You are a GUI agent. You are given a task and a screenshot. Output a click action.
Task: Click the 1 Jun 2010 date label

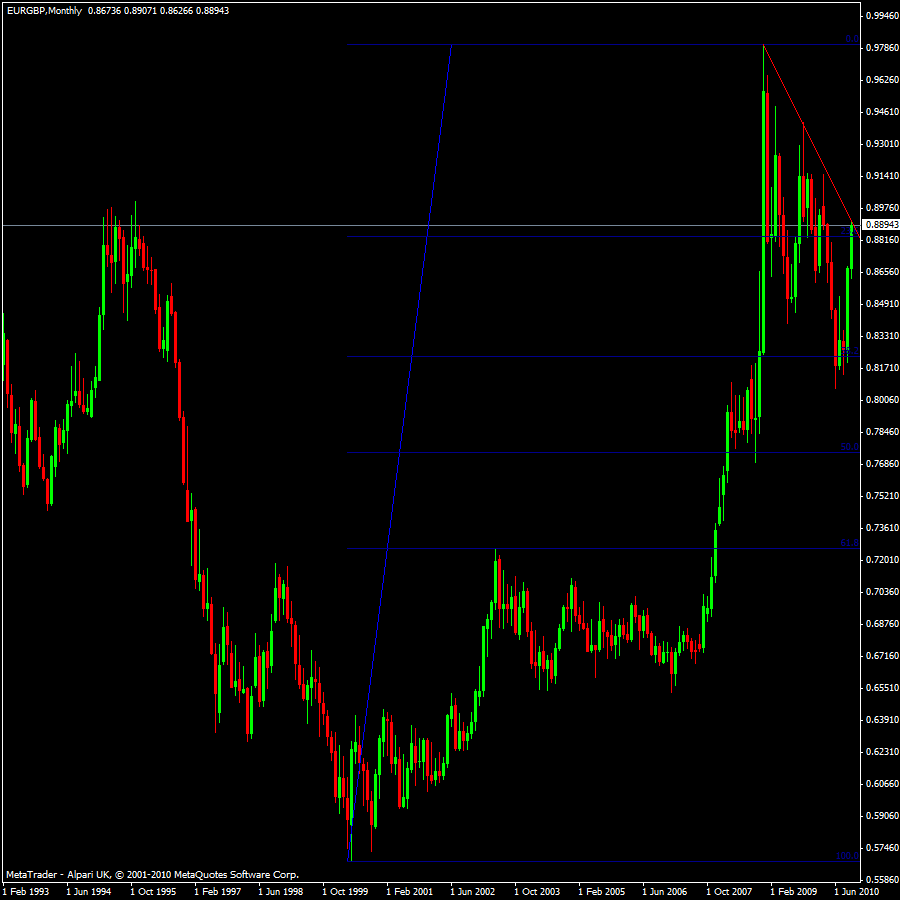[857, 892]
